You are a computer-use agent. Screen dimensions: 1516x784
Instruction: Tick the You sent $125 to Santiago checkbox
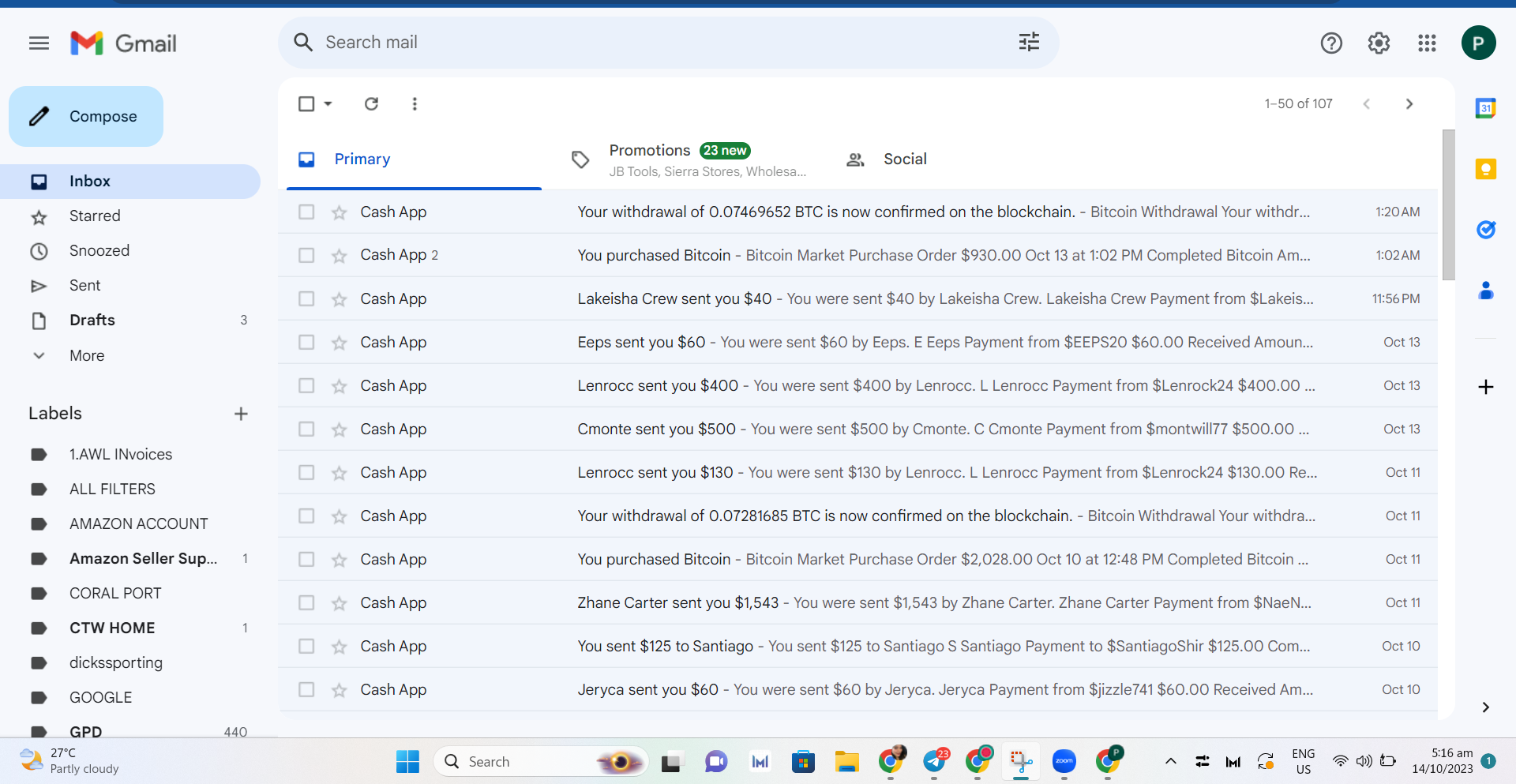306,646
